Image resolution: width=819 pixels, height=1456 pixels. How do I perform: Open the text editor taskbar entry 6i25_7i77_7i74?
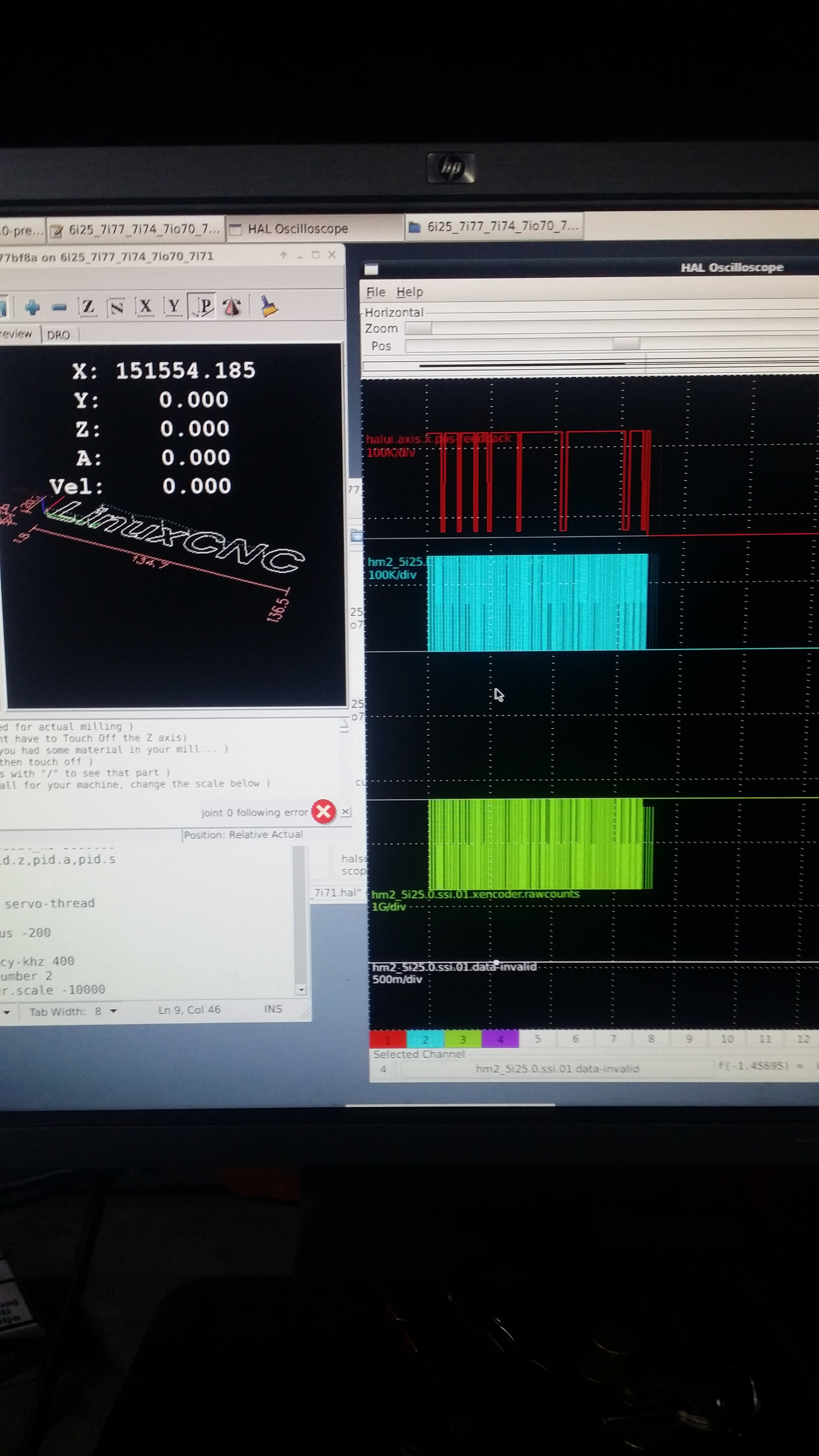pyautogui.click(x=136, y=229)
